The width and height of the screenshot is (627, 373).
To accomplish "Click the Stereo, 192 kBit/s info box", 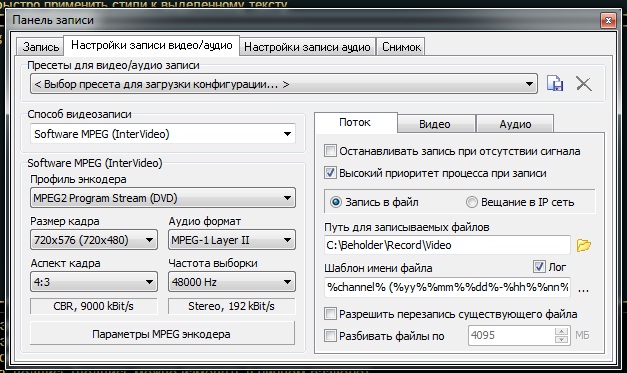I will tap(232, 306).
